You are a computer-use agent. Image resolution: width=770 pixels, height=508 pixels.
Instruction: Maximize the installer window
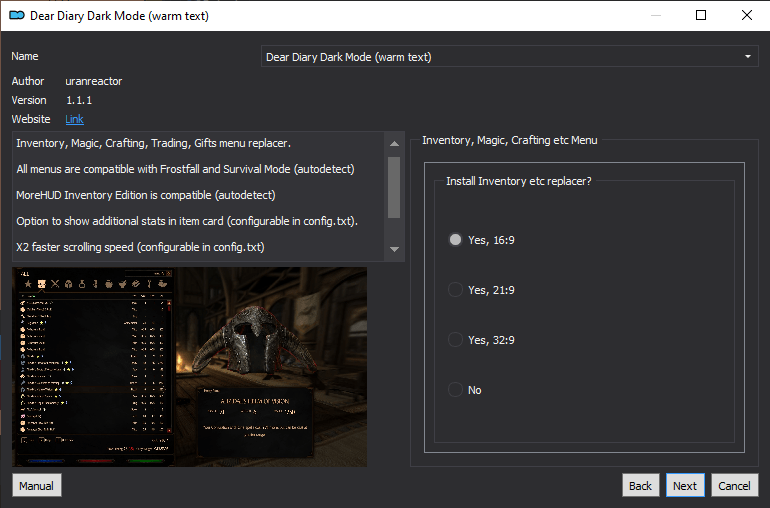[x=701, y=15]
